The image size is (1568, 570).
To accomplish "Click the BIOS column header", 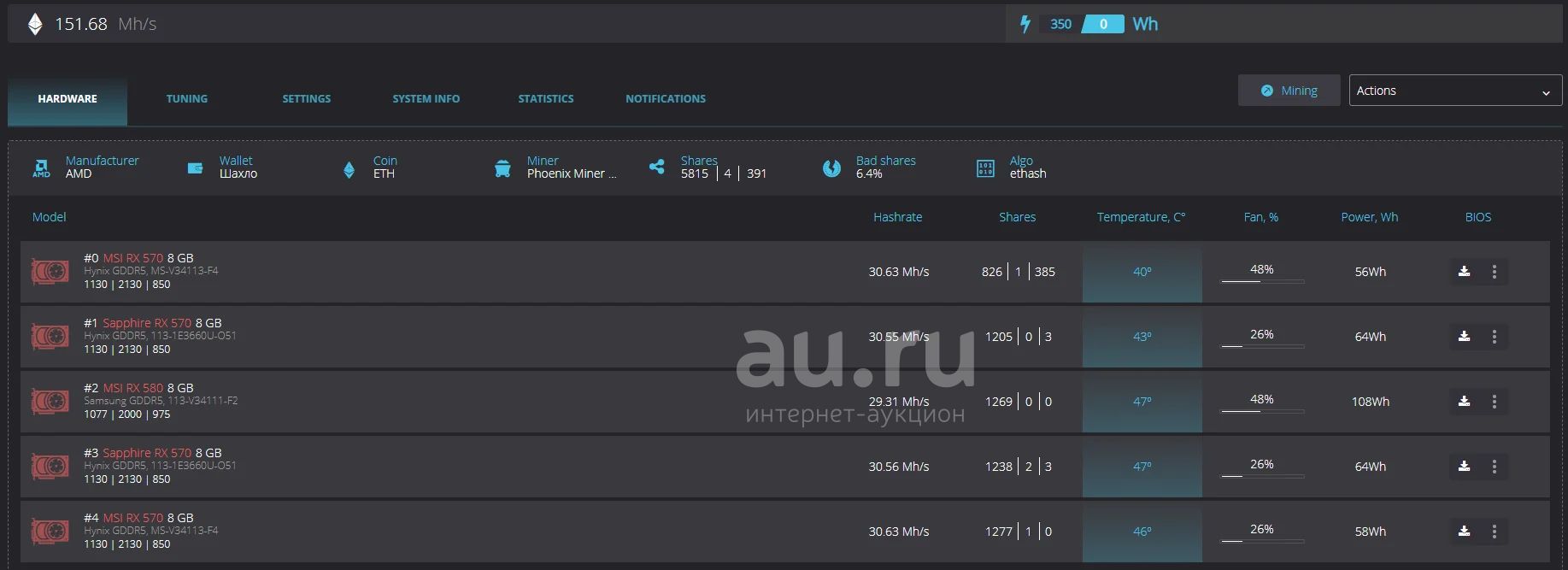I will tap(1478, 217).
